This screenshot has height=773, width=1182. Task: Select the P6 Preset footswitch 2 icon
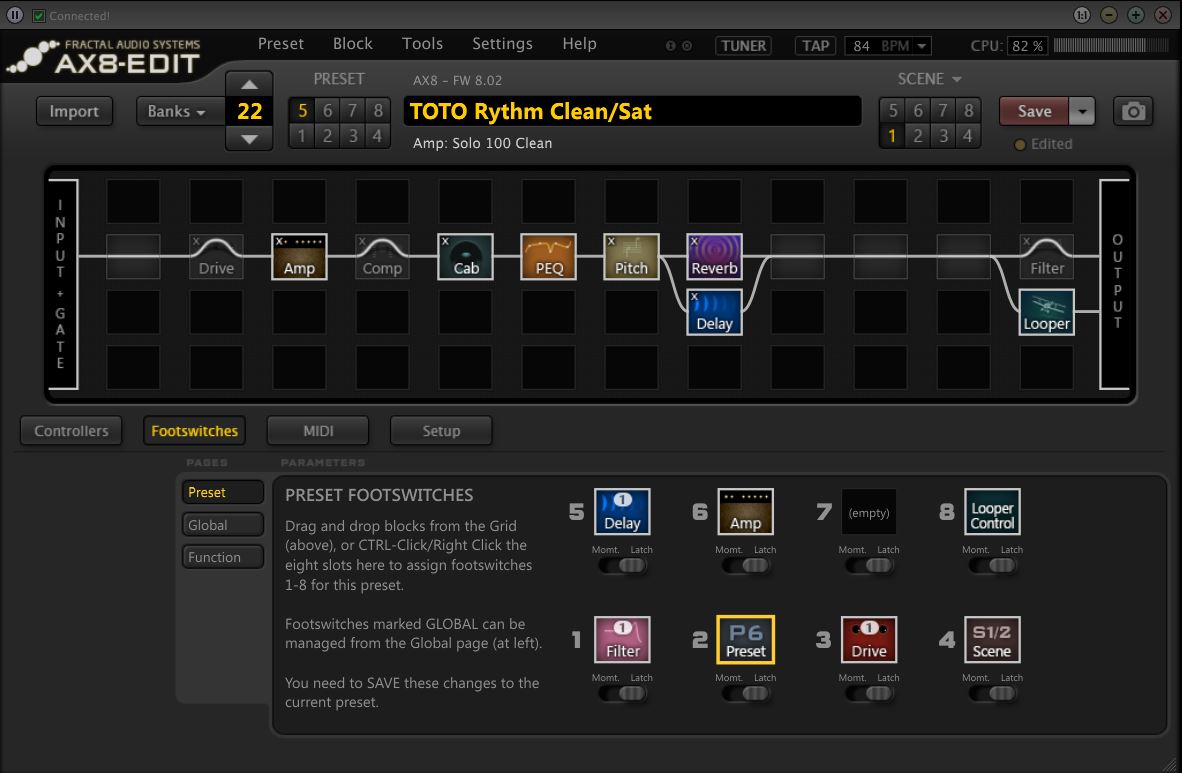(x=745, y=639)
